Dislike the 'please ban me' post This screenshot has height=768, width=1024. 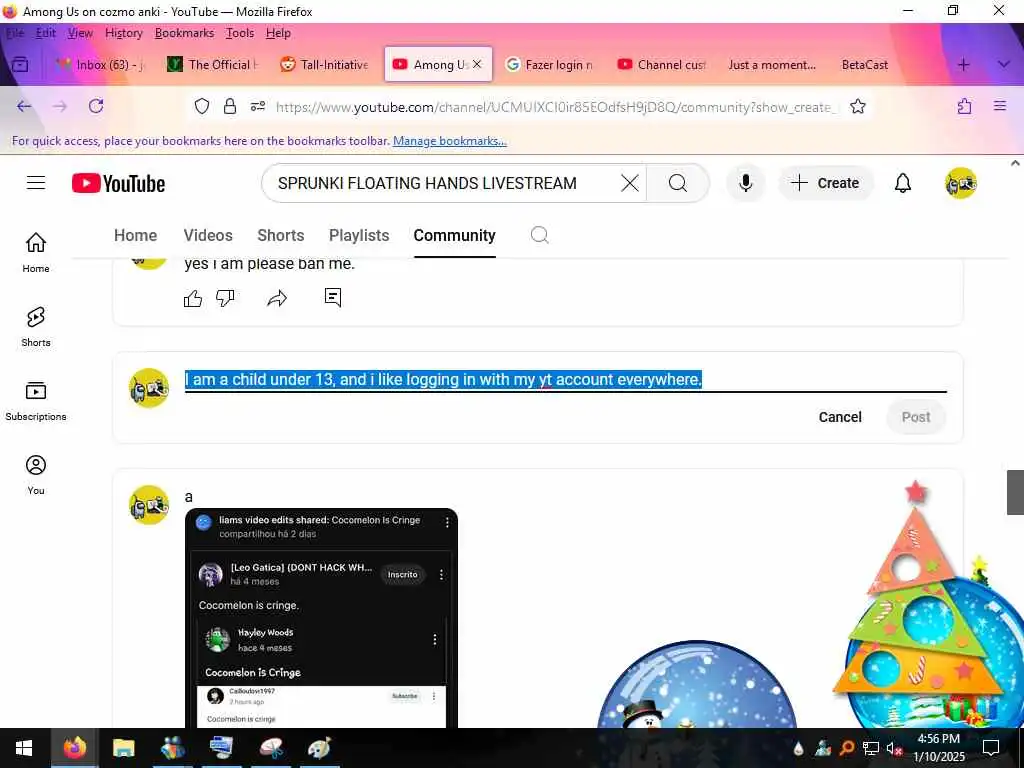coord(225,298)
